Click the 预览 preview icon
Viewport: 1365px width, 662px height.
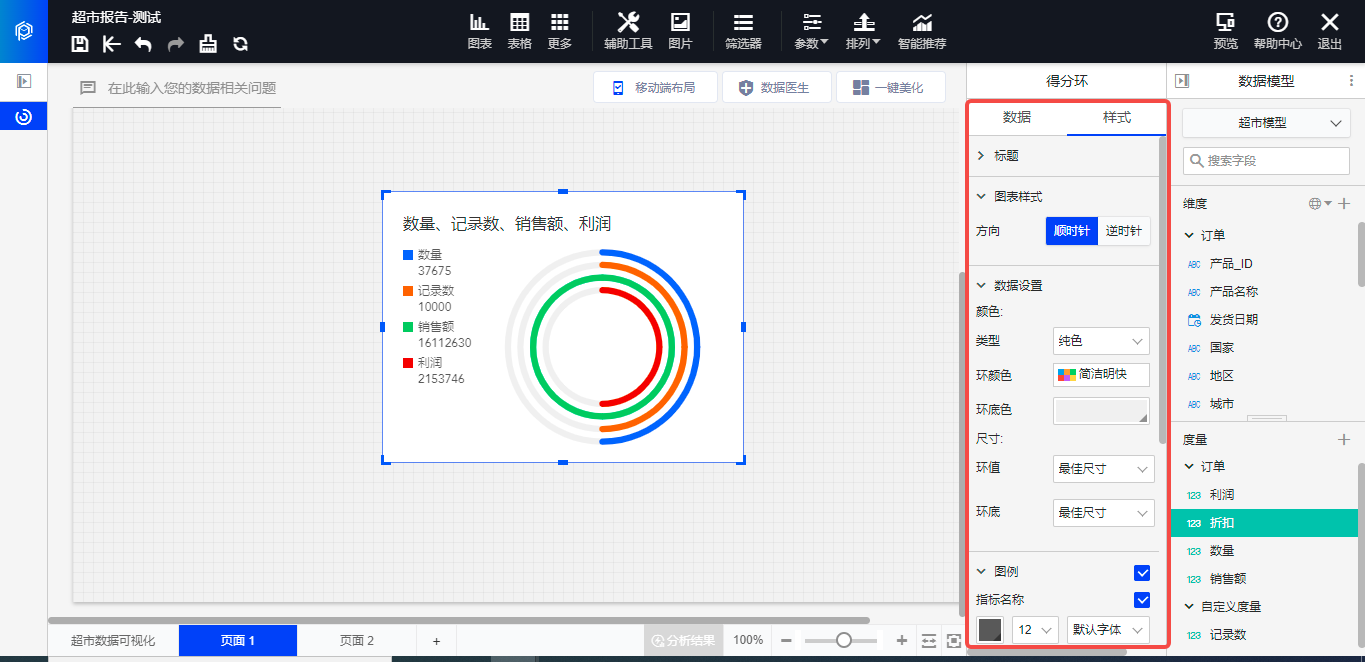pos(1225,31)
